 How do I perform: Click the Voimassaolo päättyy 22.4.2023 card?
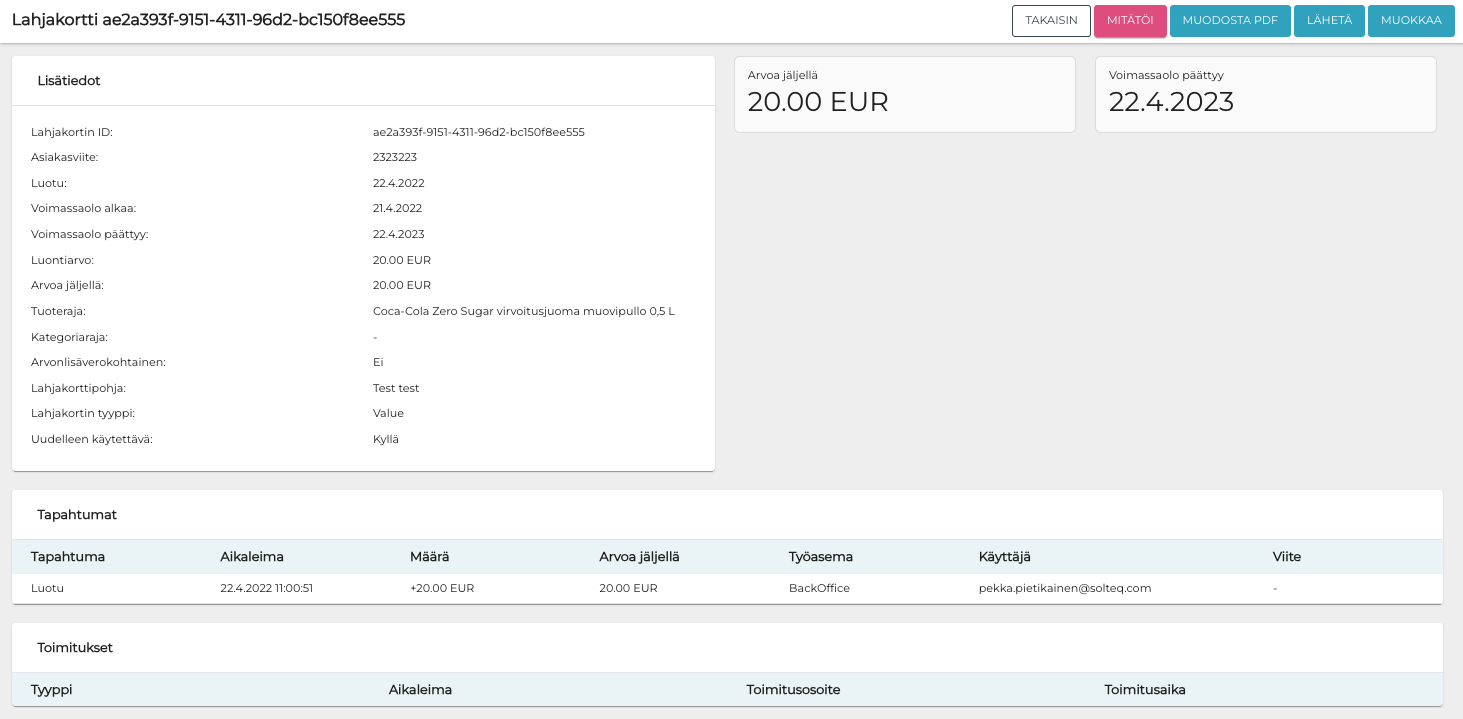[1265, 94]
